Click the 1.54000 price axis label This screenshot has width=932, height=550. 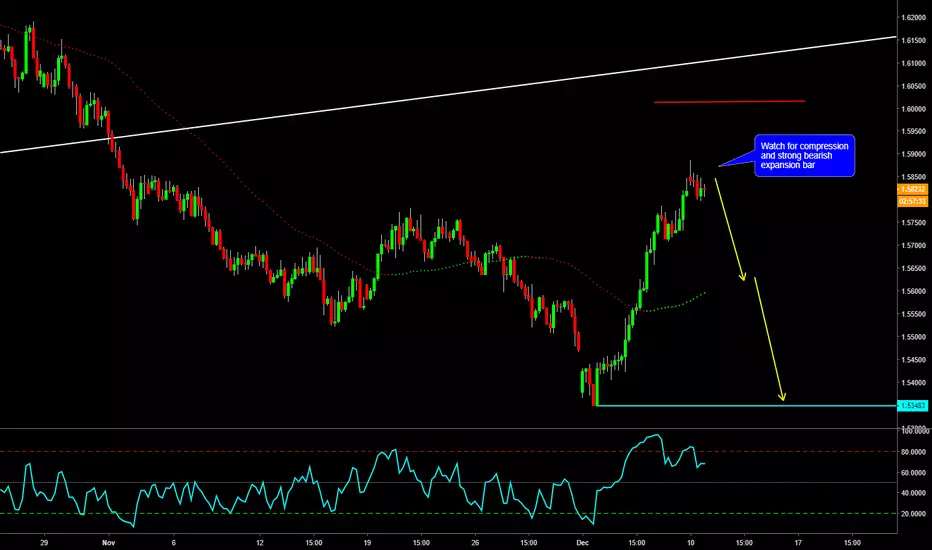point(914,382)
